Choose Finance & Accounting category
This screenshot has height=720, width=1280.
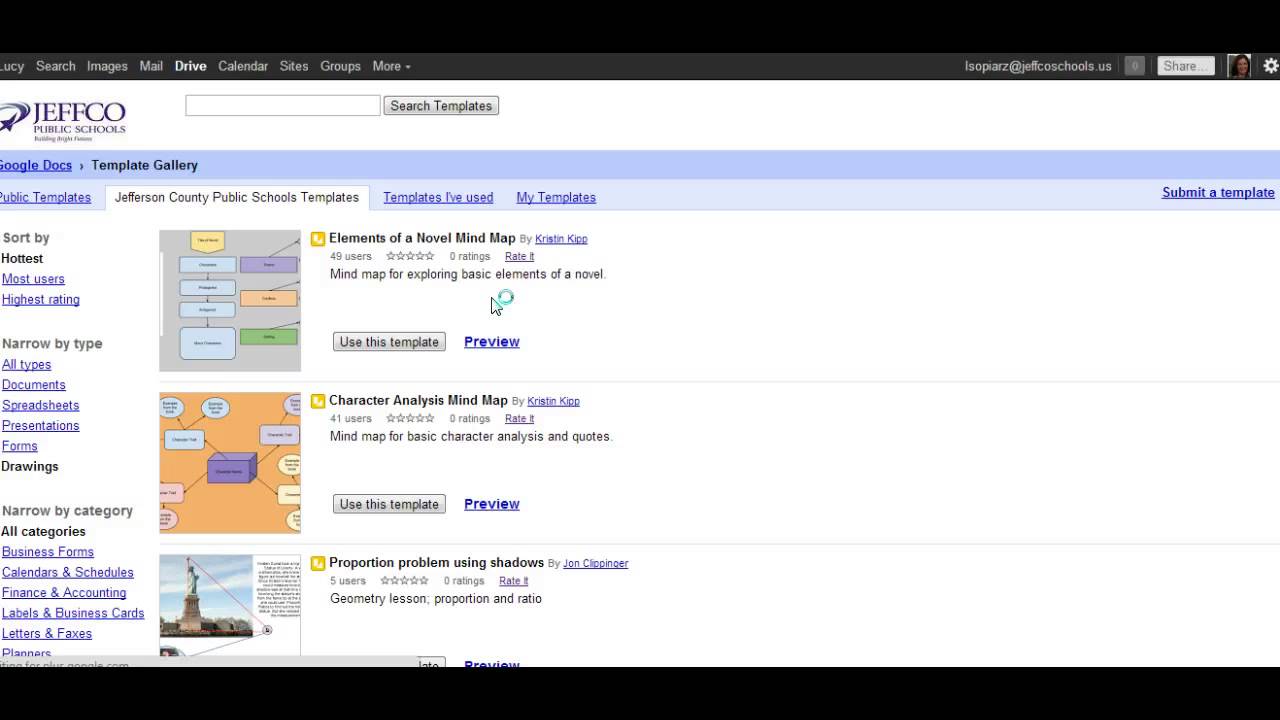pyautogui.click(x=64, y=592)
